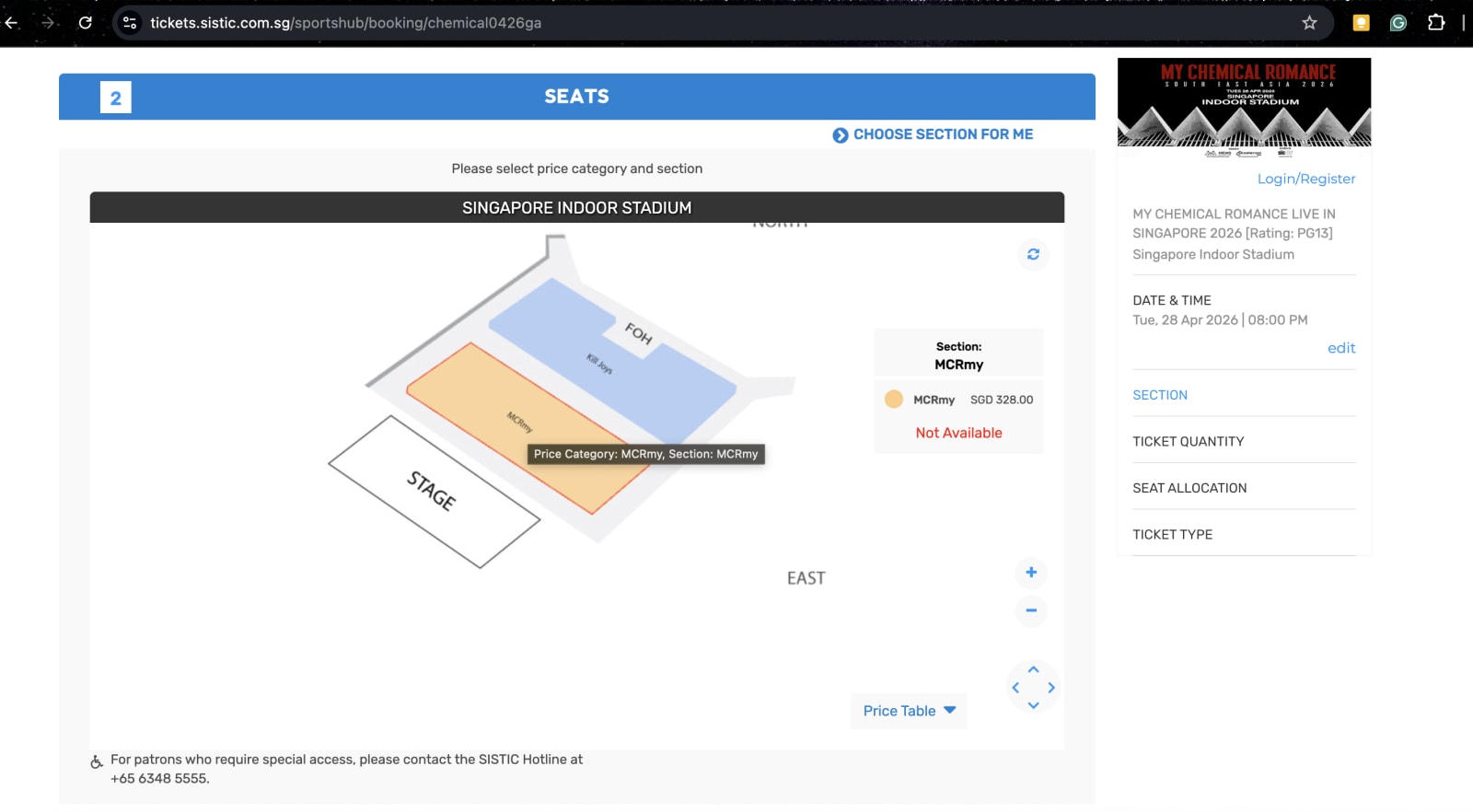This screenshot has width=1473, height=812.
Task: Bookmark this page with the star icon
Action: click(x=1309, y=23)
